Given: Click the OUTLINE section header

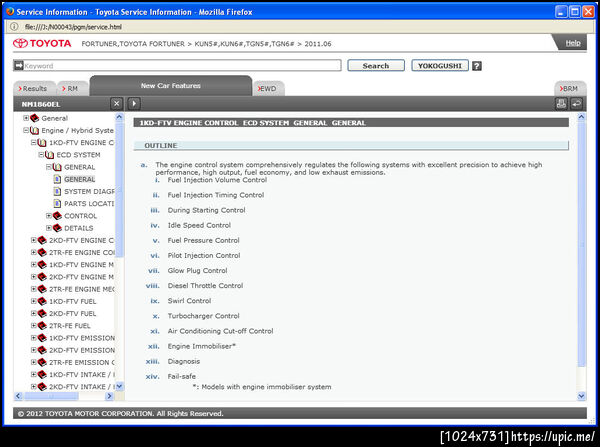Looking at the screenshot, I should [351, 145].
